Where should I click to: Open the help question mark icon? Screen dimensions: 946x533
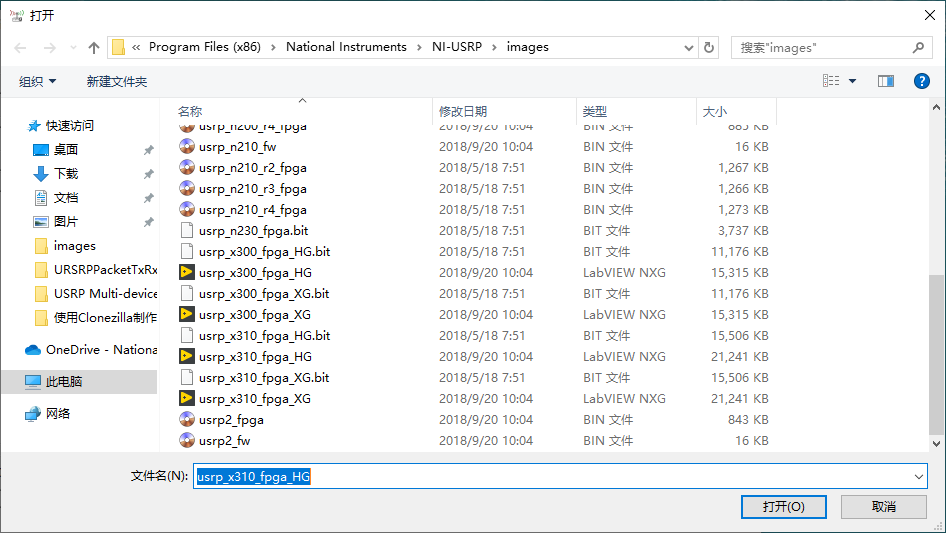tap(921, 81)
